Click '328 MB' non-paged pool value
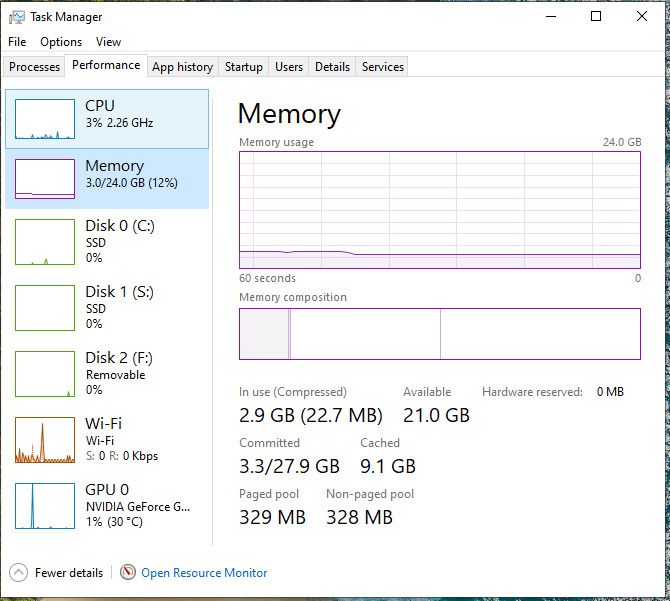 pyautogui.click(x=359, y=517)
